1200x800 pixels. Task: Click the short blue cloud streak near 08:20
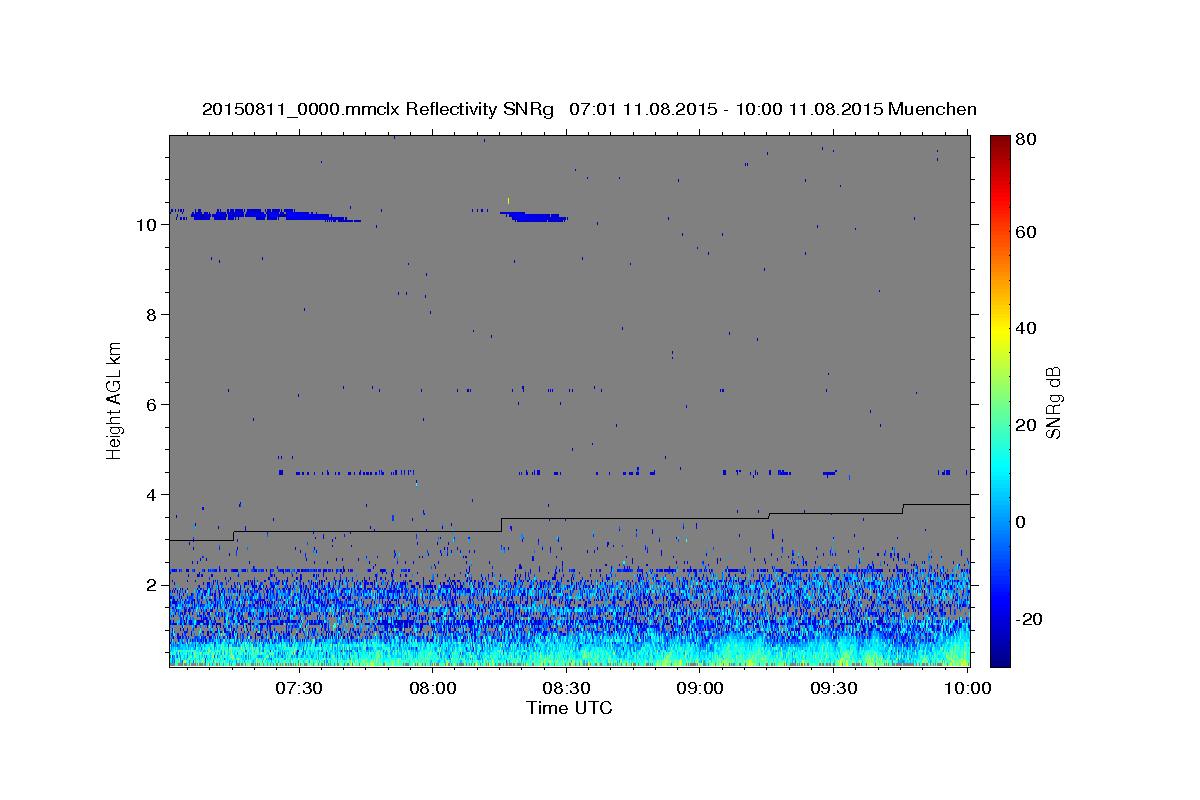pyautogui.click(x=535, y=216)
